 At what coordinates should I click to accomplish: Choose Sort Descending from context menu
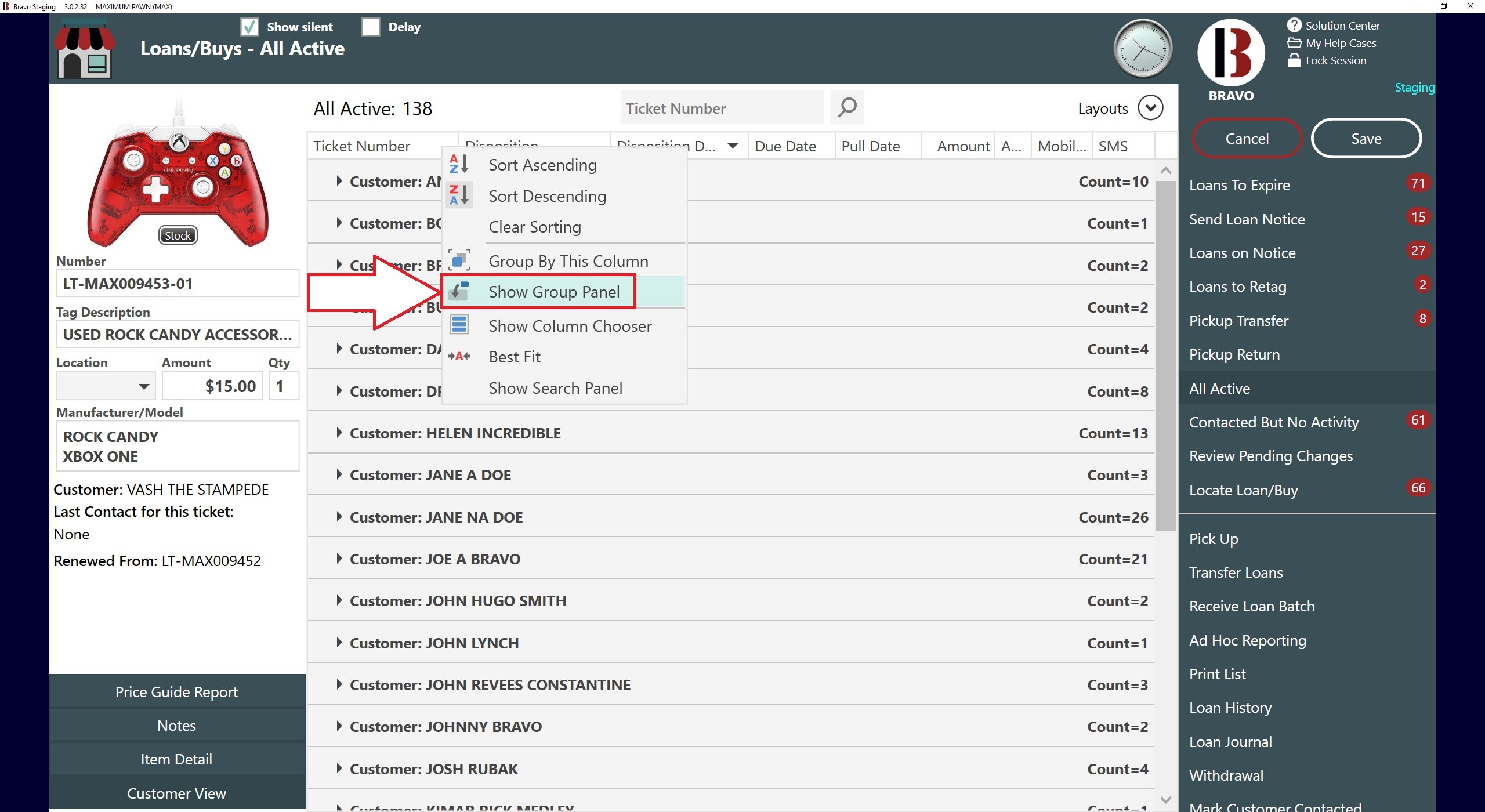tap(564, 196)
